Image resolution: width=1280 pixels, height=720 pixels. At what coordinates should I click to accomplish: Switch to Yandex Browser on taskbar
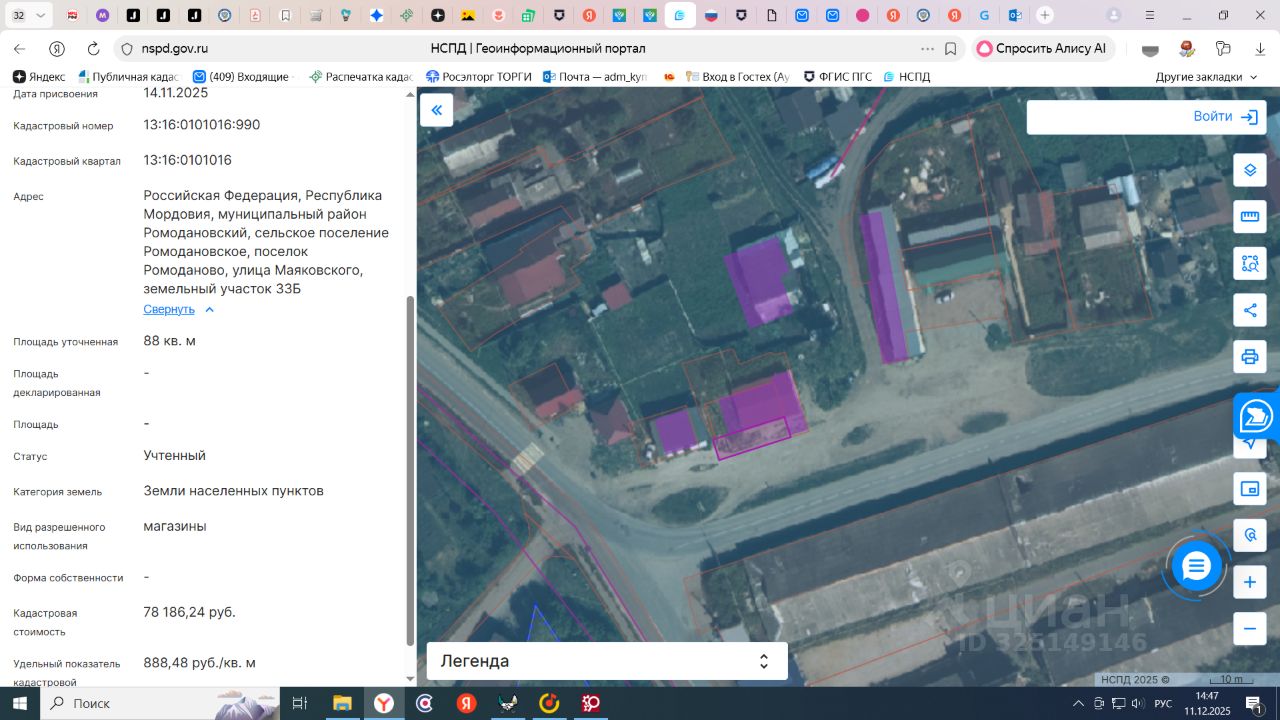(x=384, y=703)
